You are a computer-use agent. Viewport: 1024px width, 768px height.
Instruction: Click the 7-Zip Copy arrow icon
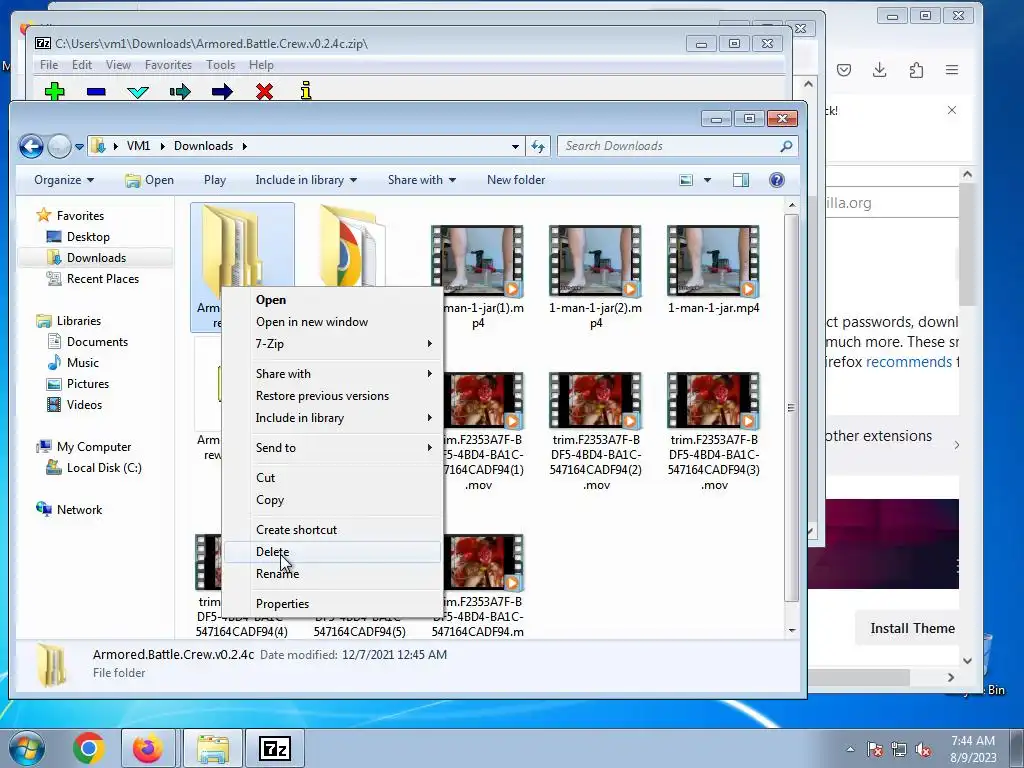180,91
